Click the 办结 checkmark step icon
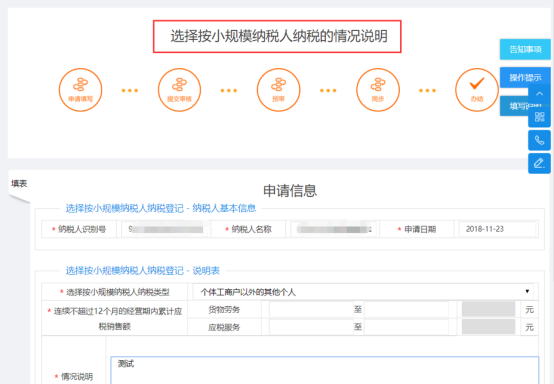Screen dimensions: 554x384 point(477,90)
